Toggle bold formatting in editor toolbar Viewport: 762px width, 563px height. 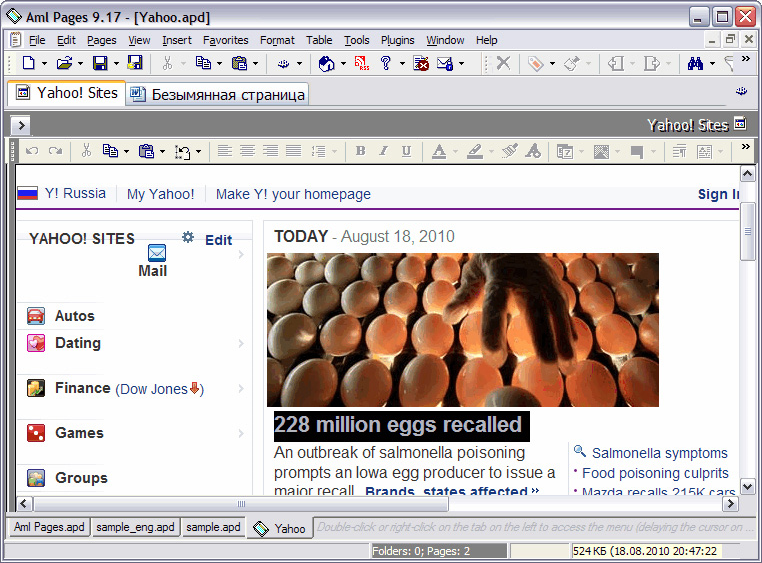(360, 151)
